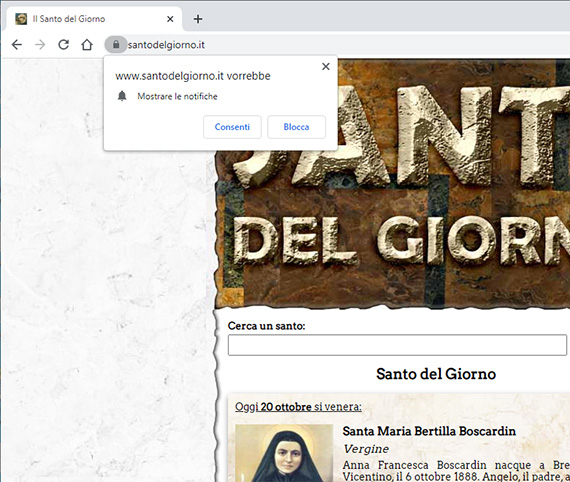Click 'Mostrare le notifiche' text in prompt
The width and height of the screenshot is (570, 482).
pyautogui.click(x=177, y=96)
